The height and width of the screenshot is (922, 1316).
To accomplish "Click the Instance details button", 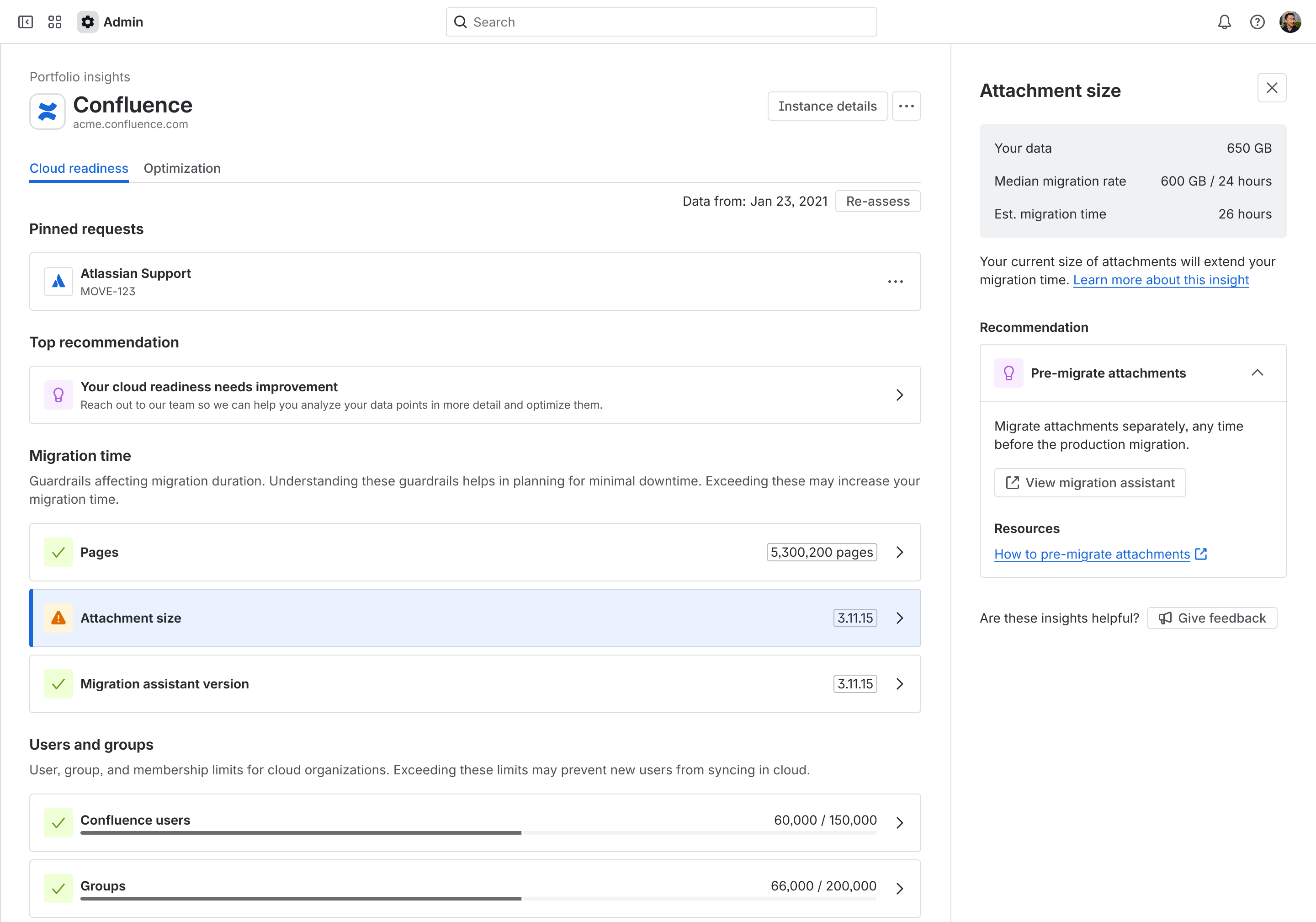I will 828,106.
